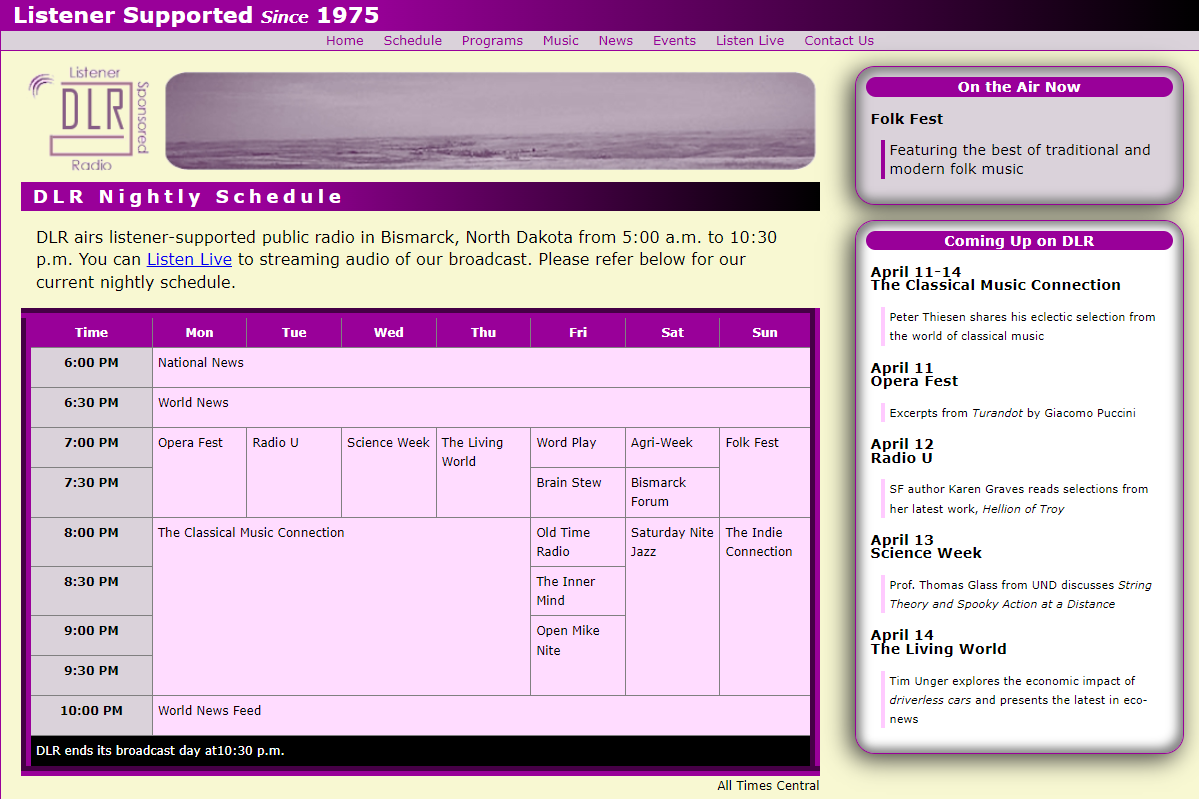The height and width of the screenshot is (799, 1199).
Task: Open the Contact Us page
Action: tap(838, 40)
